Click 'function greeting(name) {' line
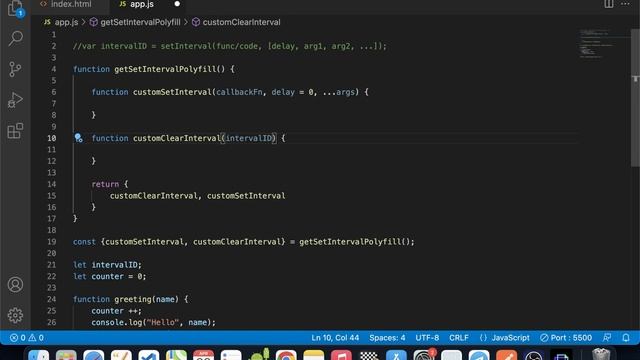Viewport: 640px width, 360px height. (x=131, y=299)
